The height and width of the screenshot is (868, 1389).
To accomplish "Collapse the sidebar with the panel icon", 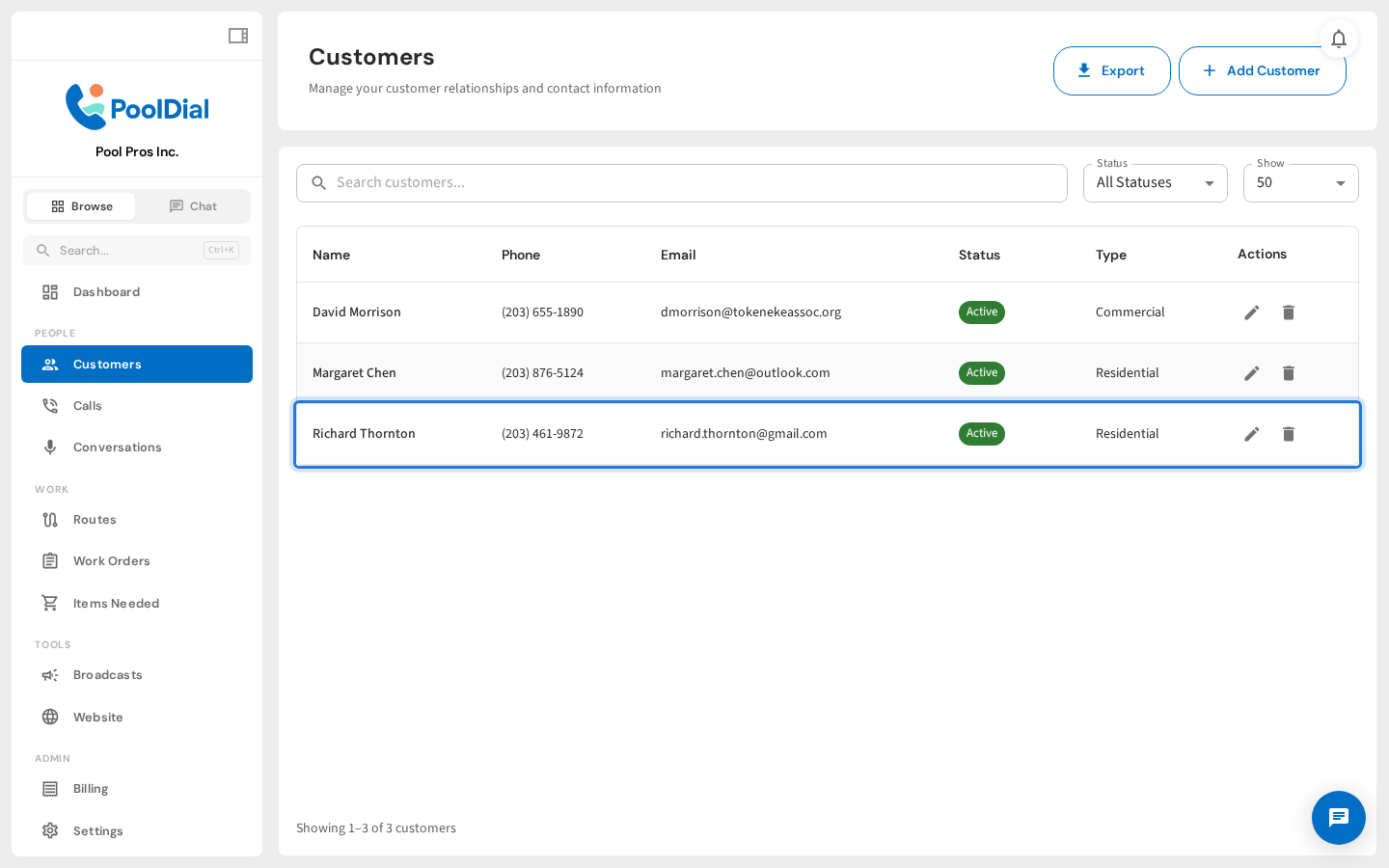I will point(237,35).
